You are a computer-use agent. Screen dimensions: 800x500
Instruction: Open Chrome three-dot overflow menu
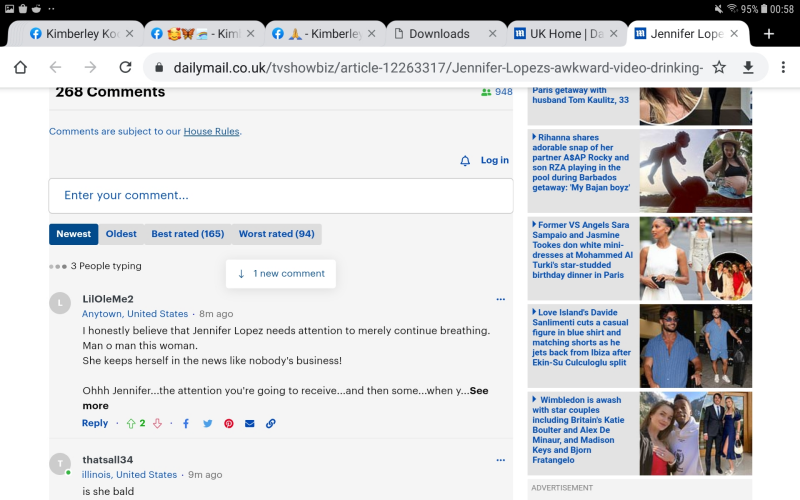tap(783, 67)
